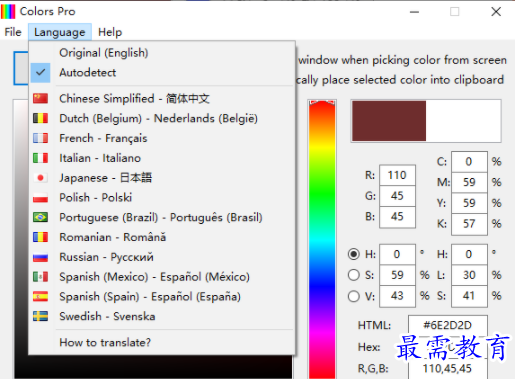Click the Spain flag icon
Screen dimensions: 518x379
coord(40,296)
